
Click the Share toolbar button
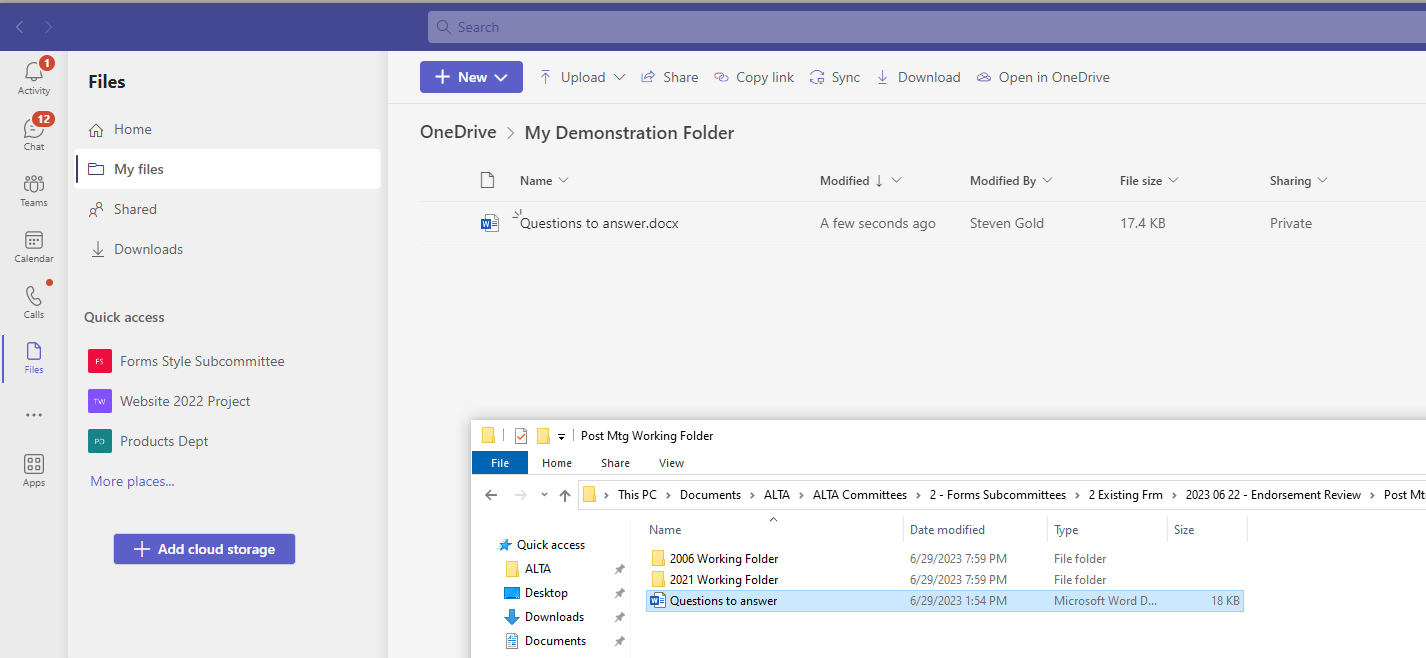pyautogui.click(x=669, y=77)
